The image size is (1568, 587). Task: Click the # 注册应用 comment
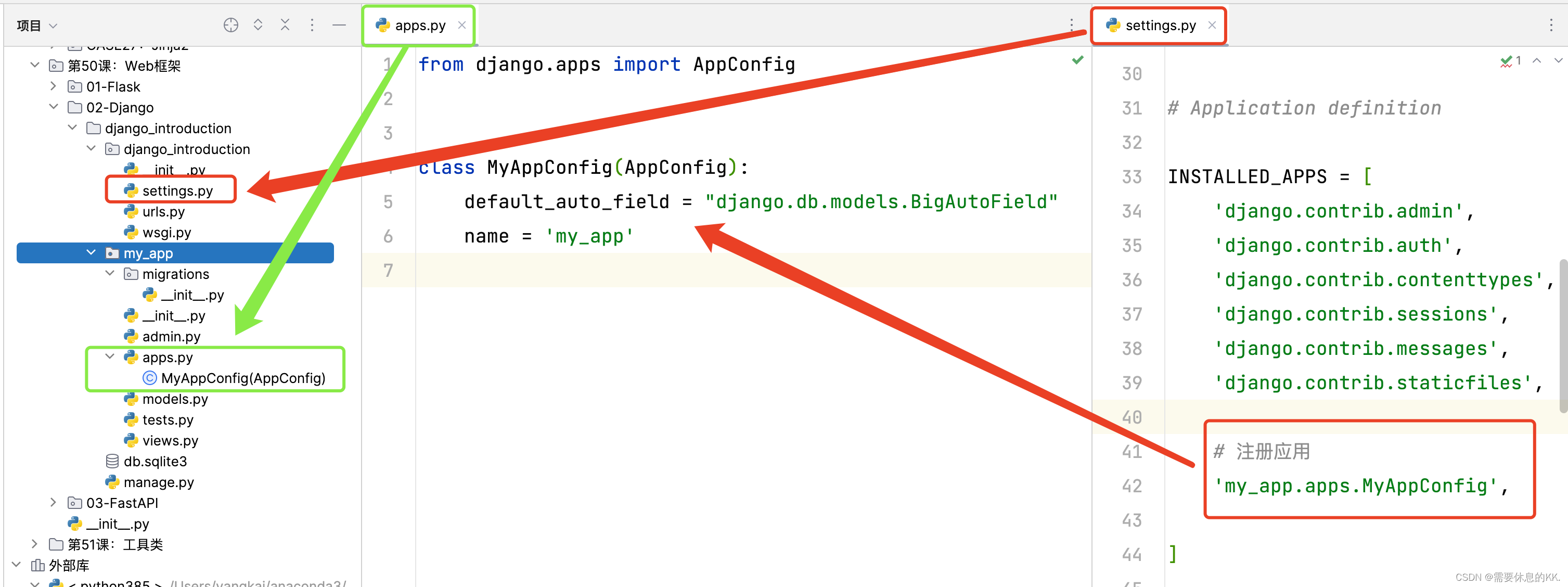coord(1261,451)
